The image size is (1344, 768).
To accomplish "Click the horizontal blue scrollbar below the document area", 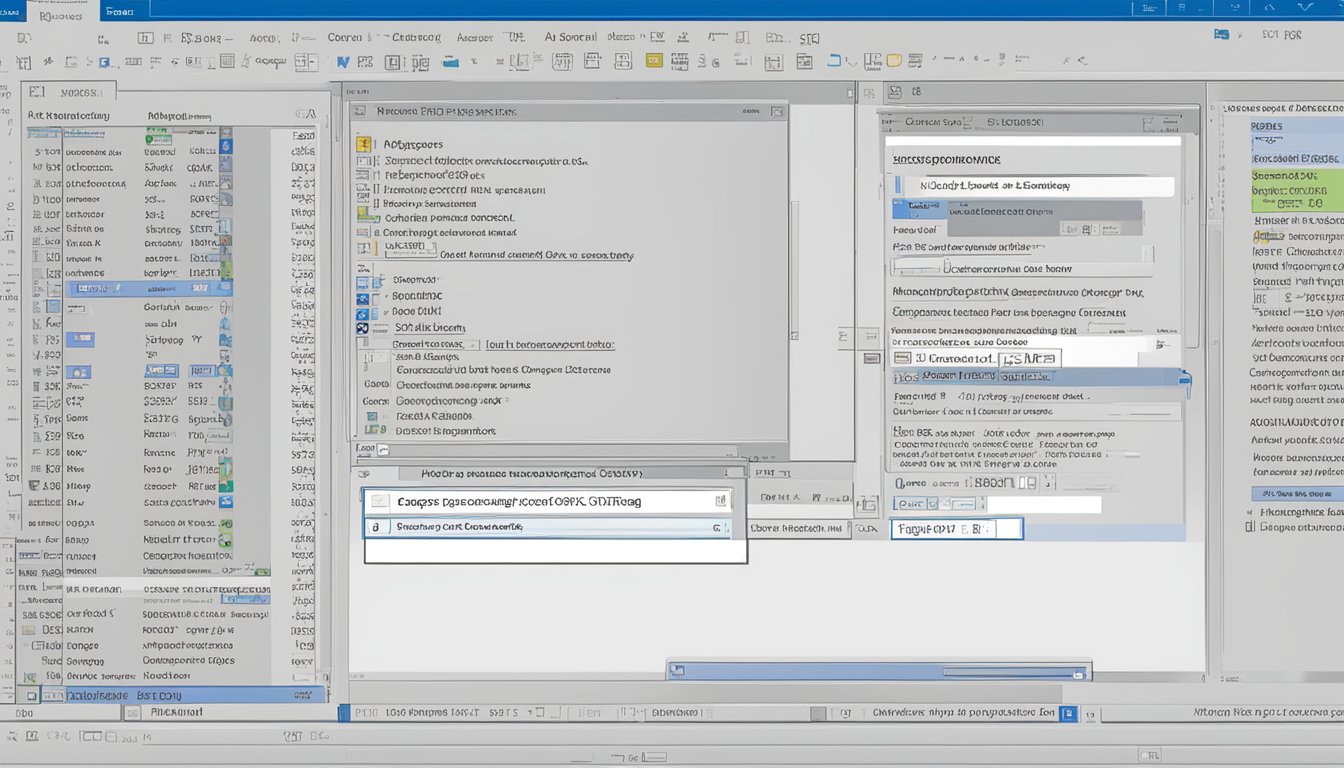I will (879, 671).
